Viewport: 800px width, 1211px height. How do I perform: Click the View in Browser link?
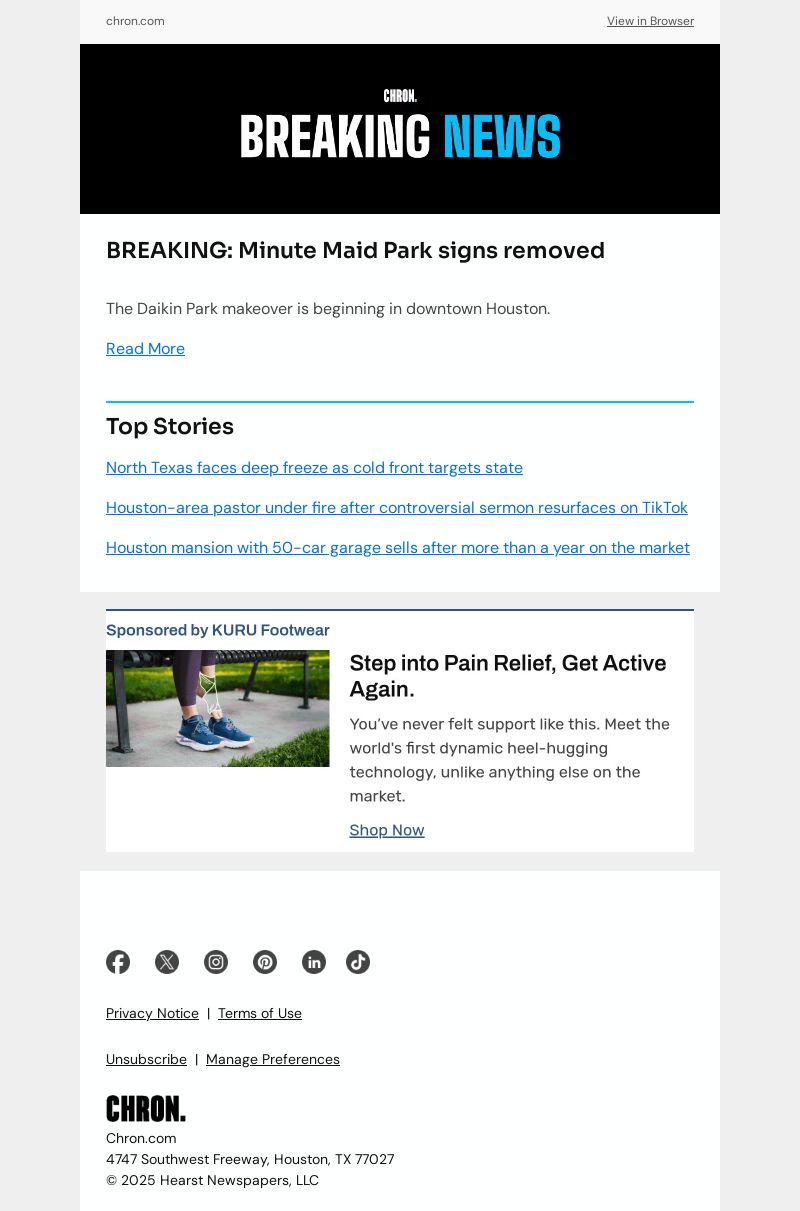pos(650,21)
